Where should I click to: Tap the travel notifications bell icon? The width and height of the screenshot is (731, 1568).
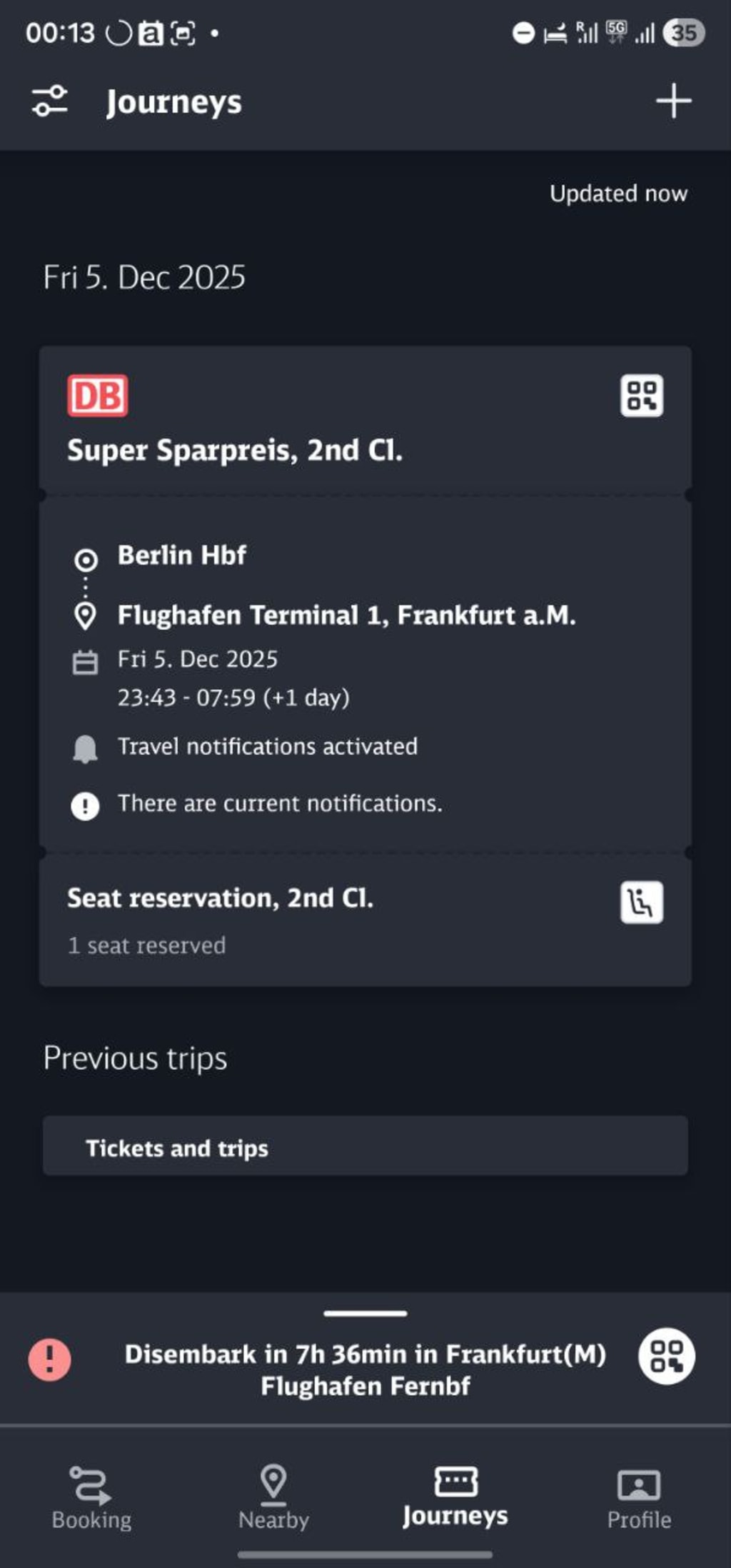tap(86, 749)
